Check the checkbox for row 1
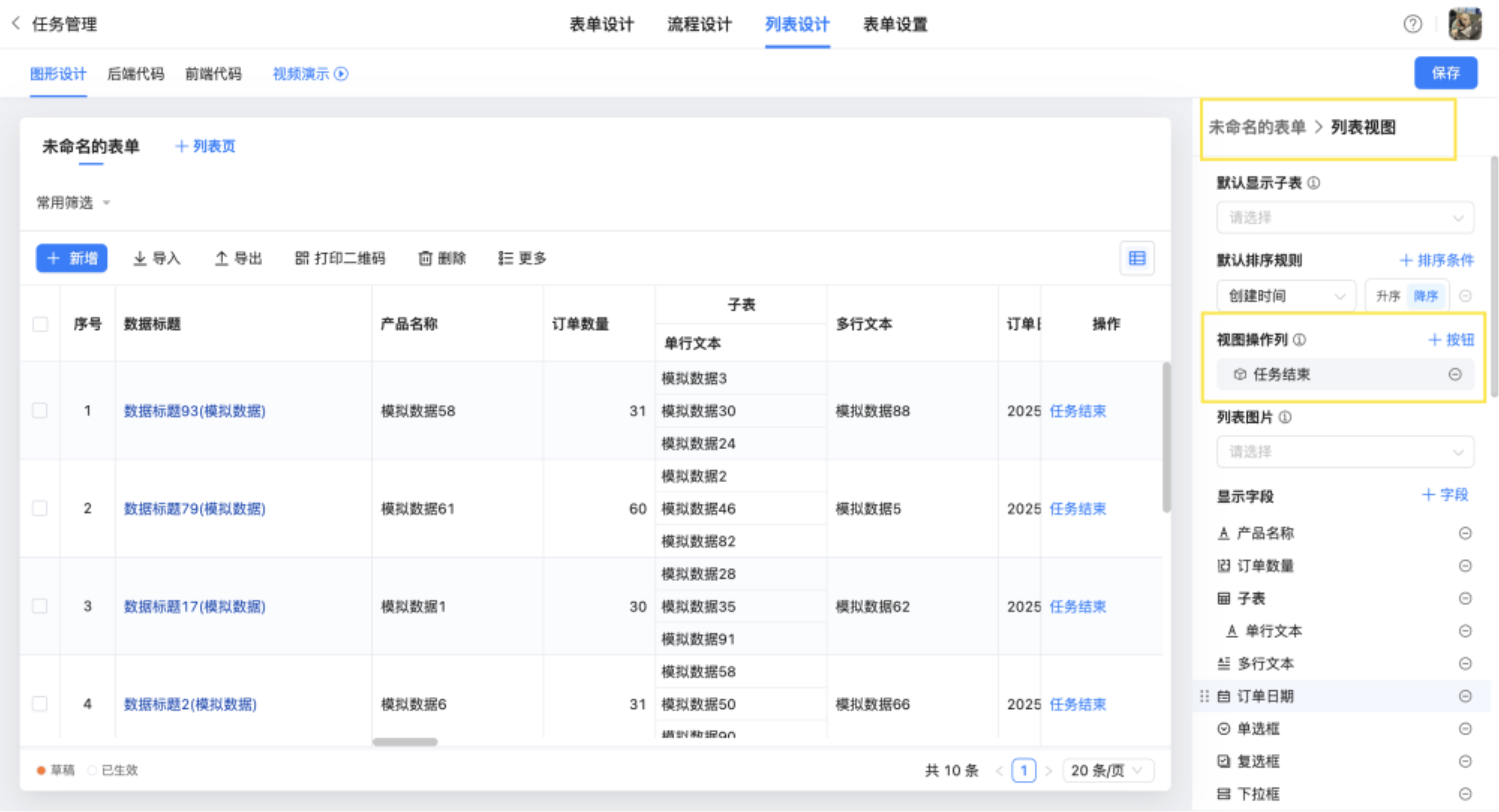 (40, 411)
